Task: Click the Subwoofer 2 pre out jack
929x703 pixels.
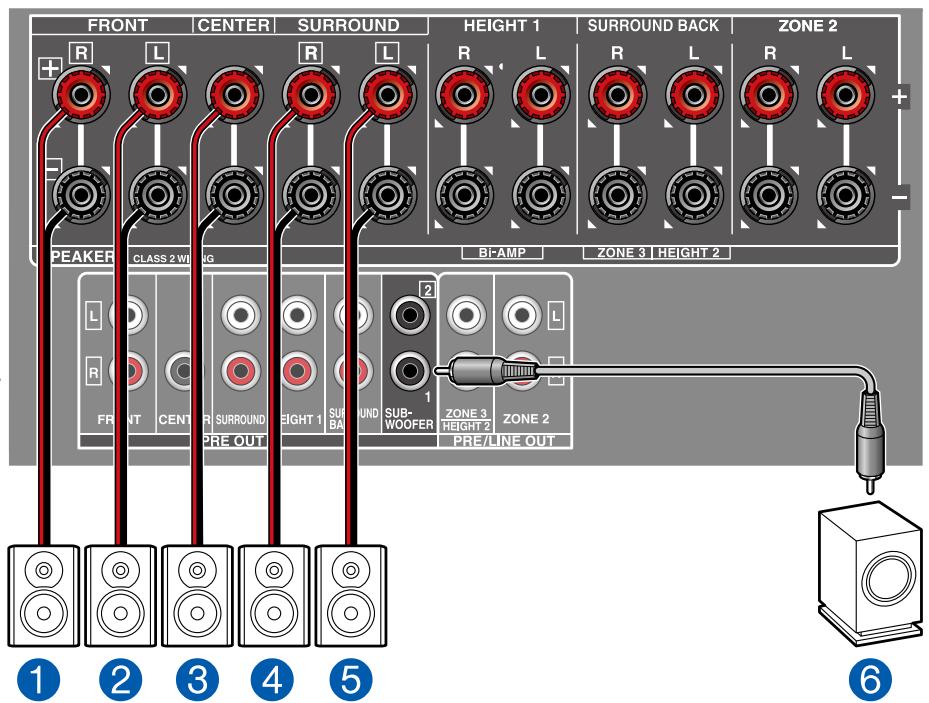Action: (x=409, y=314)
